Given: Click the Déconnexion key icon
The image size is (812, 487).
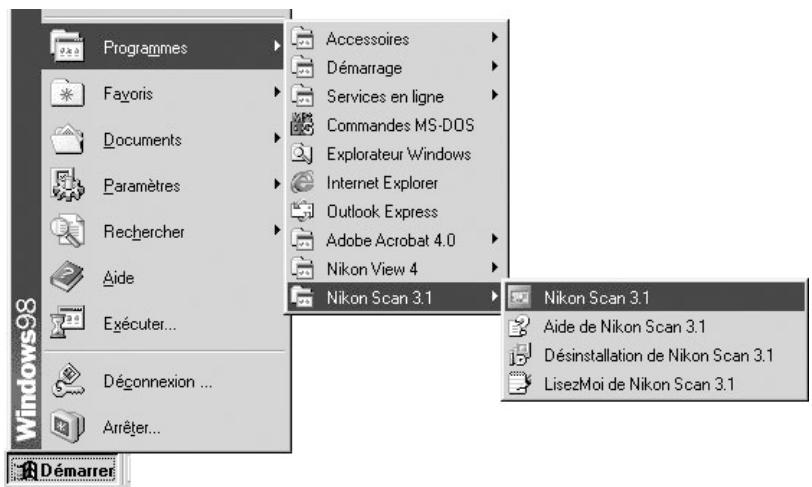Looking at the screenshot, I should [68, 381].
